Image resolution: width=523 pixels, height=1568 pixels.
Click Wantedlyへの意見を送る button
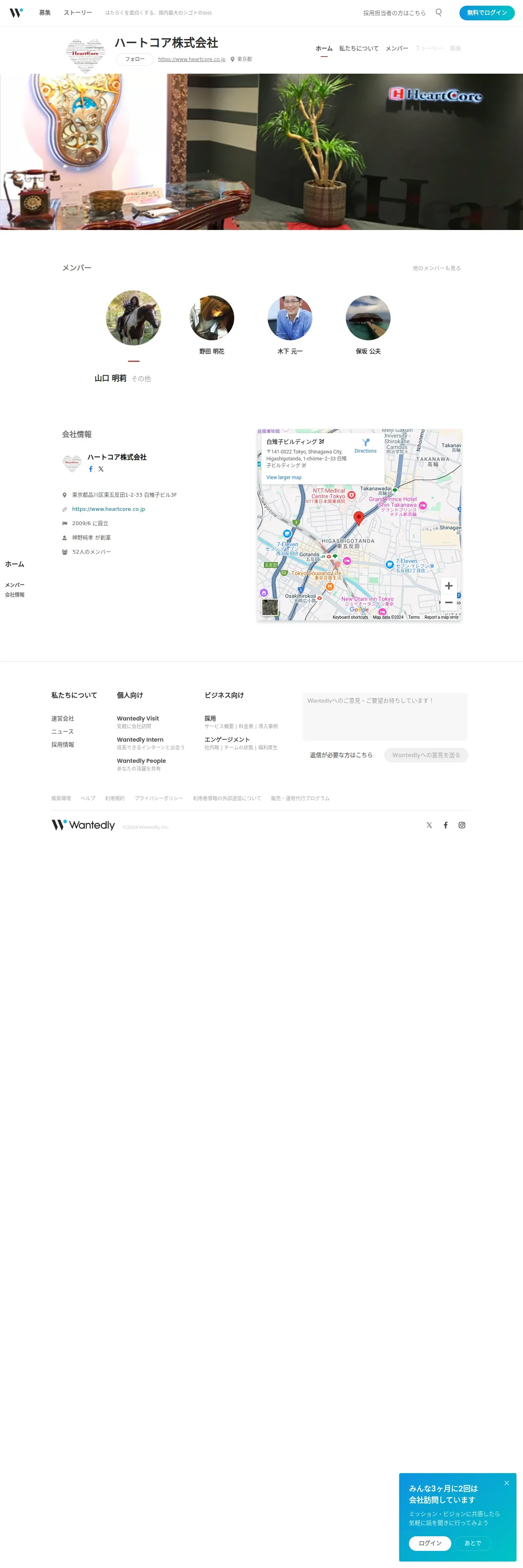(x=426, y=756)
